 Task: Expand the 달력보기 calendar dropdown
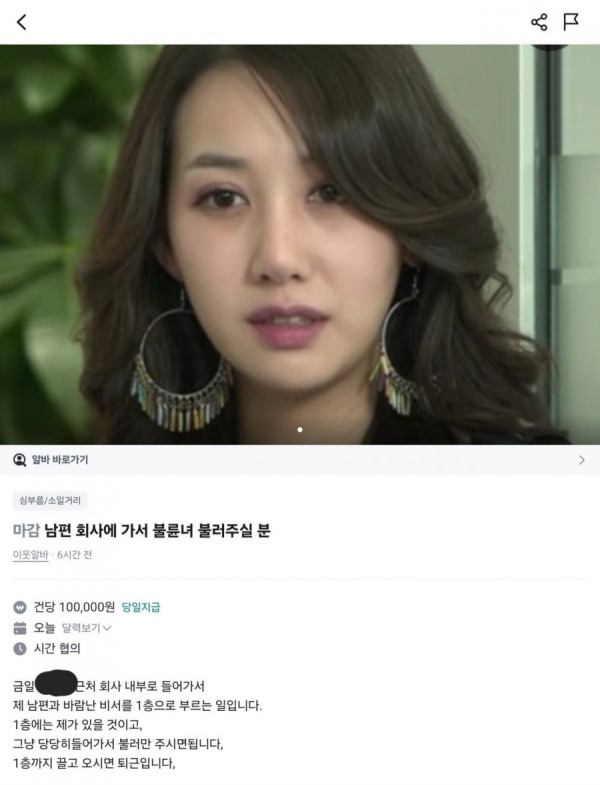(86, 628)
